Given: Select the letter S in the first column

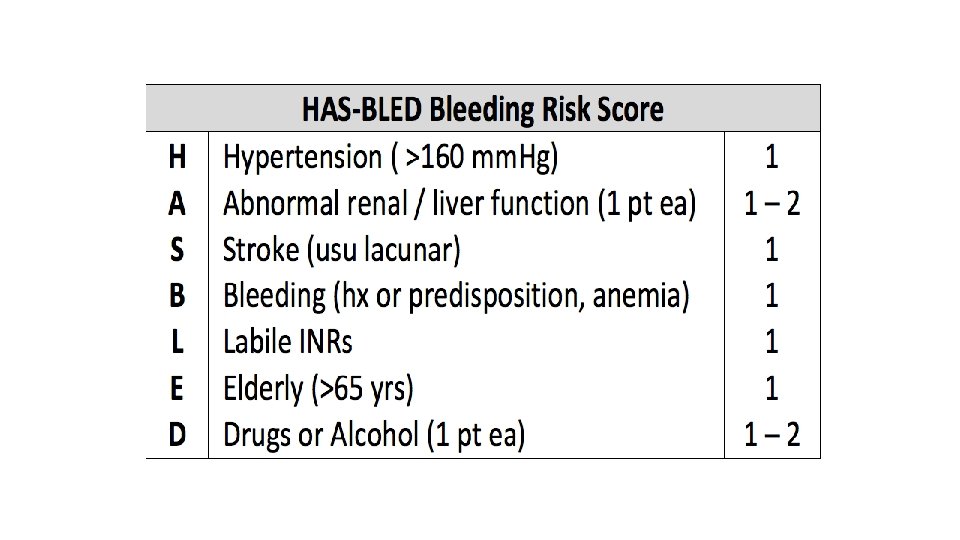Looking at the screenshot, I should click(176, 250).
